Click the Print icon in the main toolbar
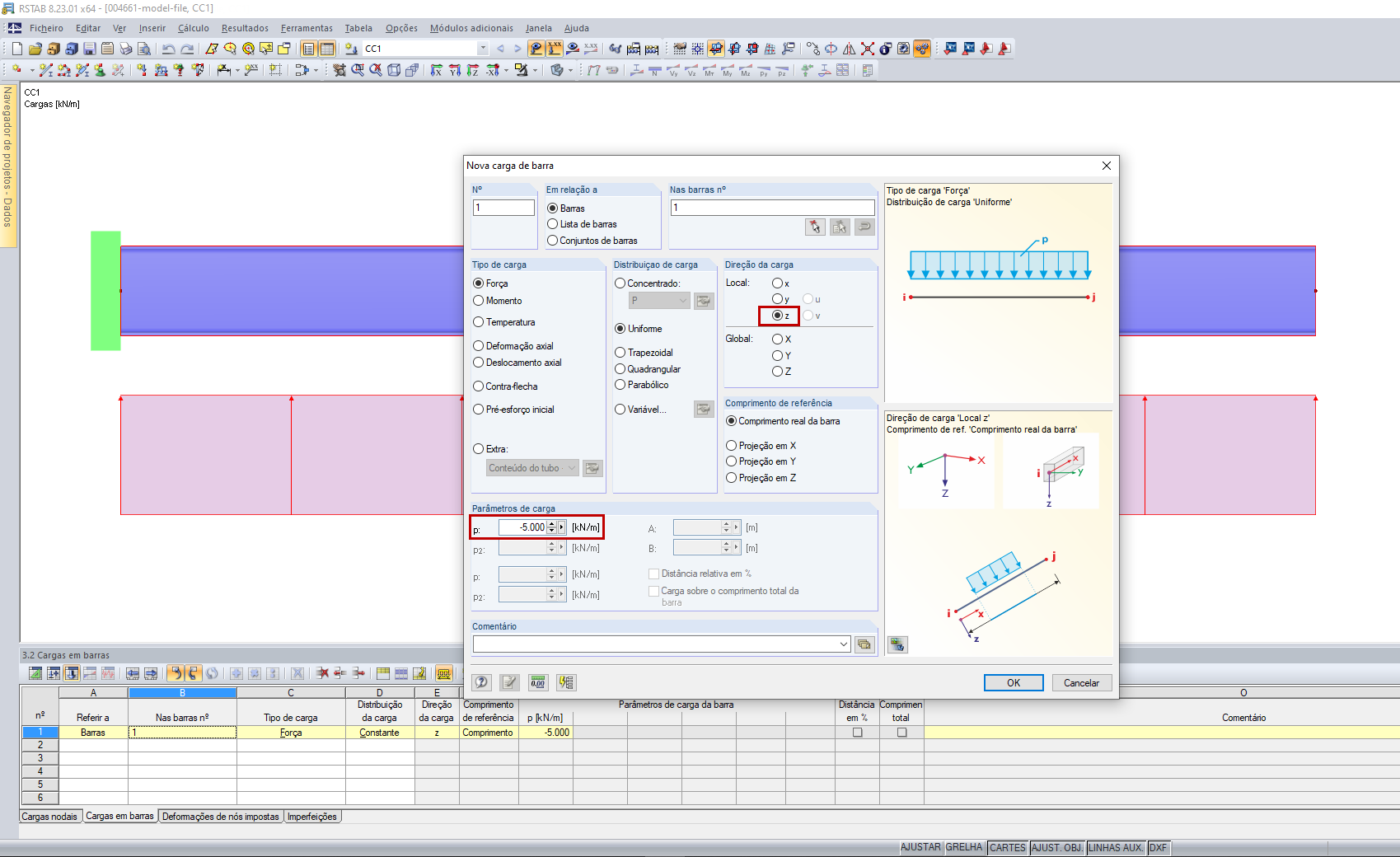Viewport: 1400px width, 857px height. coord(125,49)
